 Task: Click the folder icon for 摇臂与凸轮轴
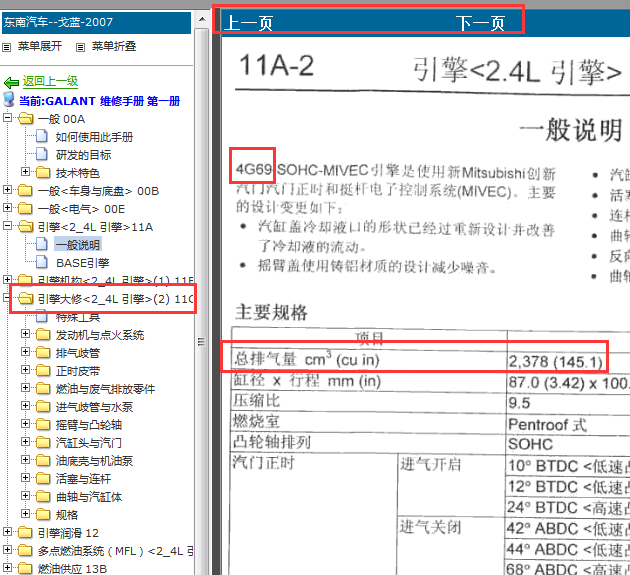[43, 424]
